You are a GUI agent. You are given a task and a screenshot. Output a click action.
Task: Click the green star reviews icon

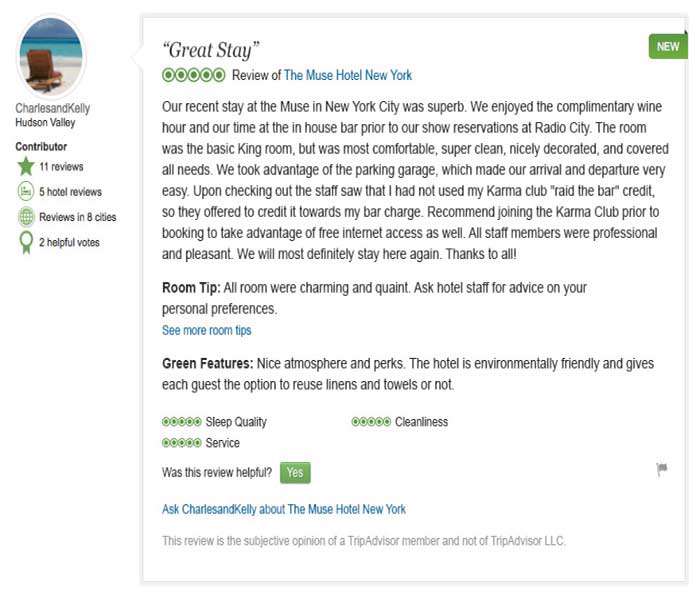point(26,167)
